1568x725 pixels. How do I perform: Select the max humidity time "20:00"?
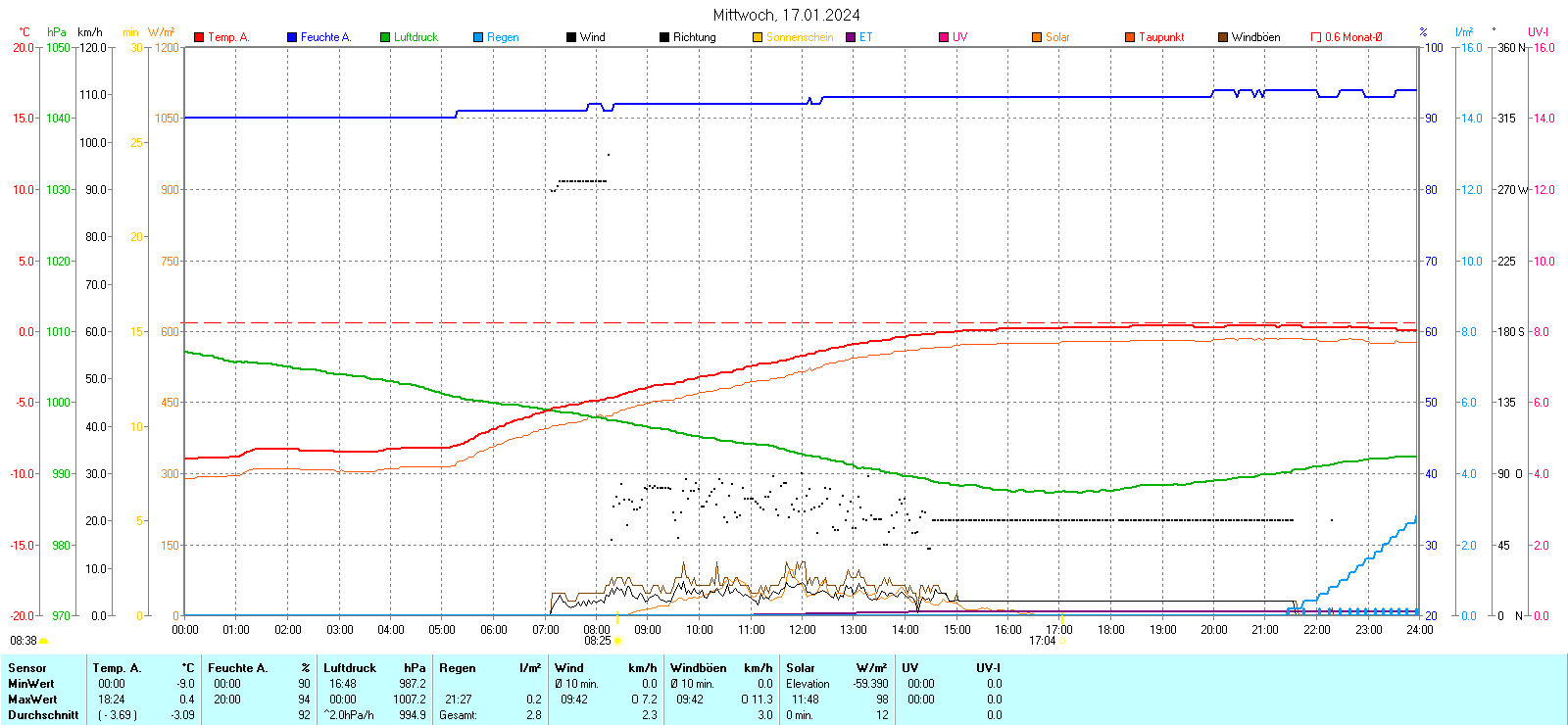click(x=227, y=700)
